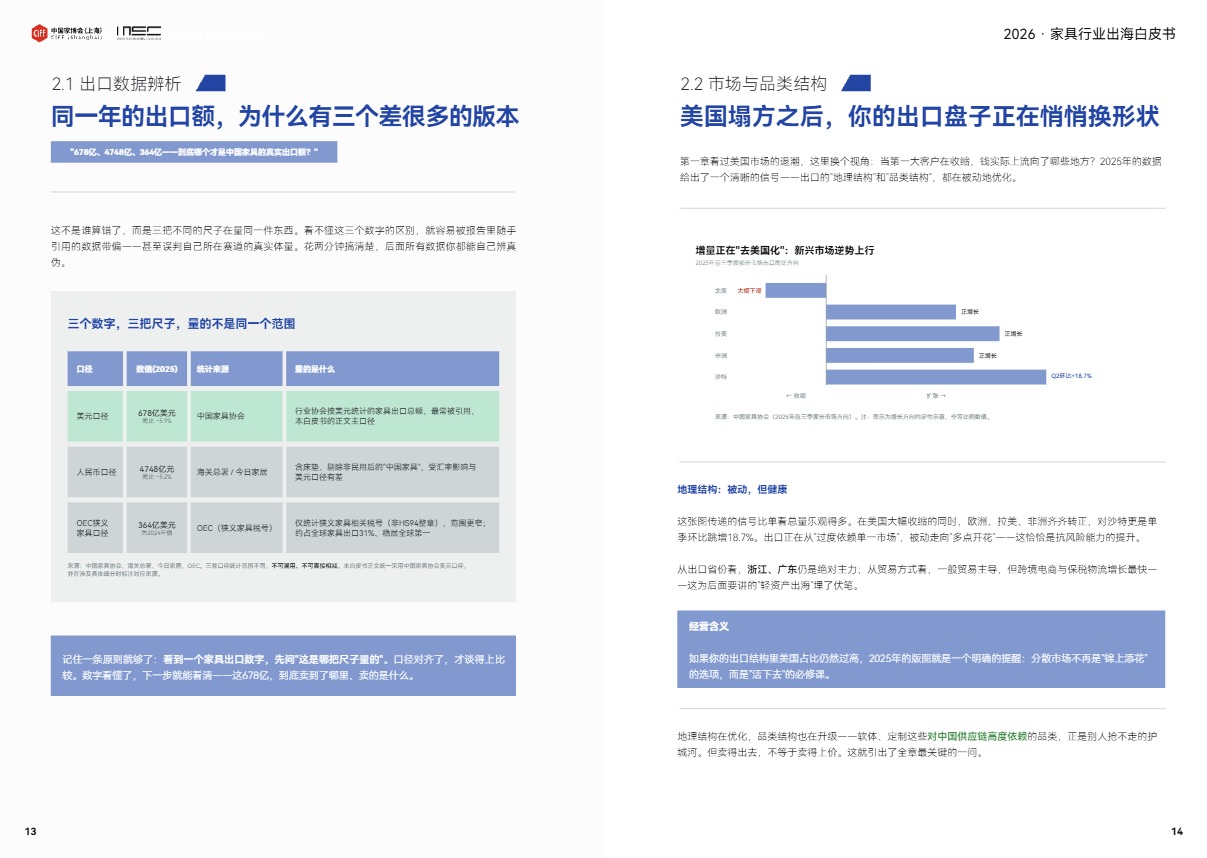This screenshot has width=1207, height=858.
Task: Click table cell '中国家具协会'
Action: point(235,416)
